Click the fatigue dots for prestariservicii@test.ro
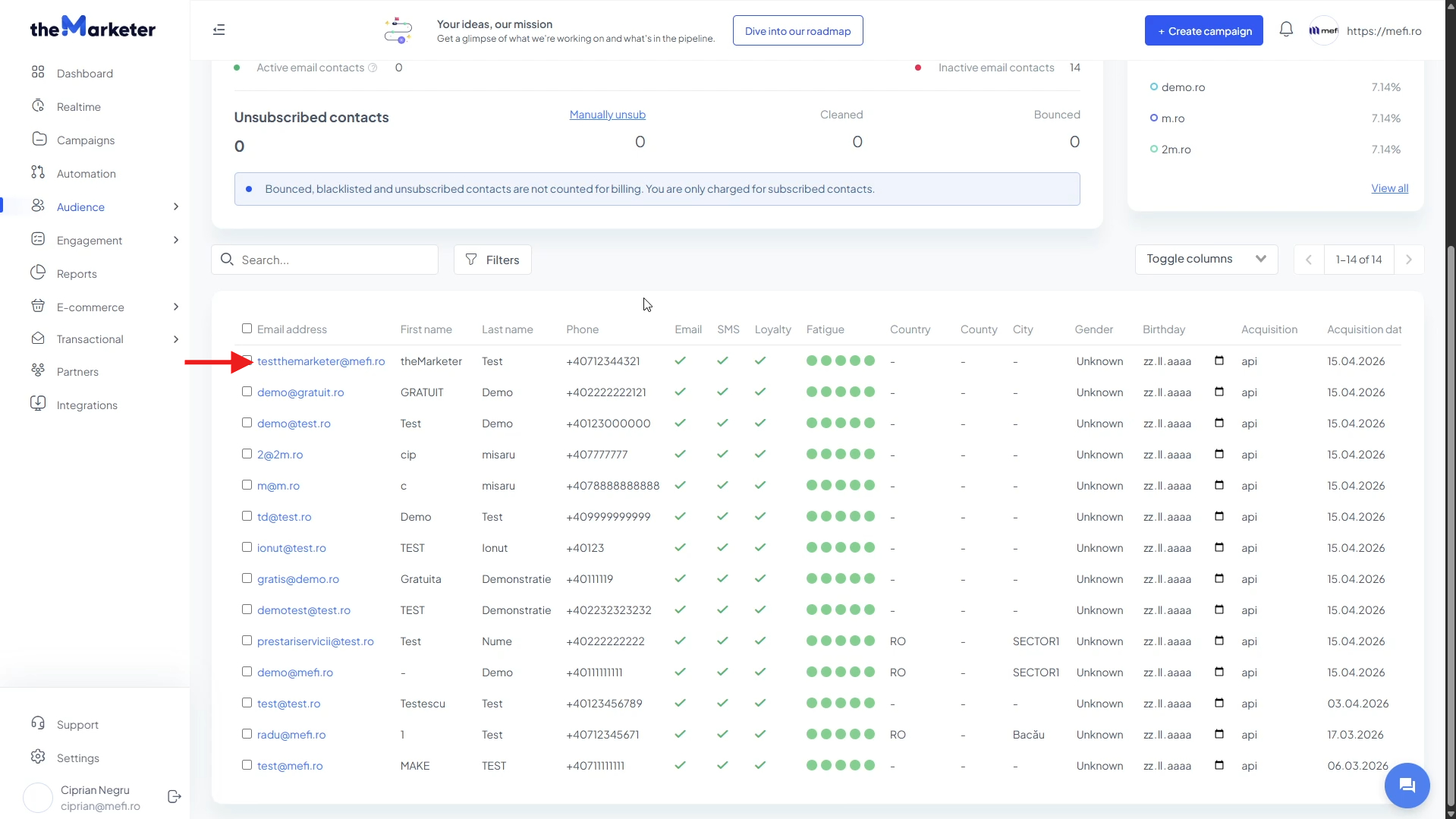 point(841,641)
